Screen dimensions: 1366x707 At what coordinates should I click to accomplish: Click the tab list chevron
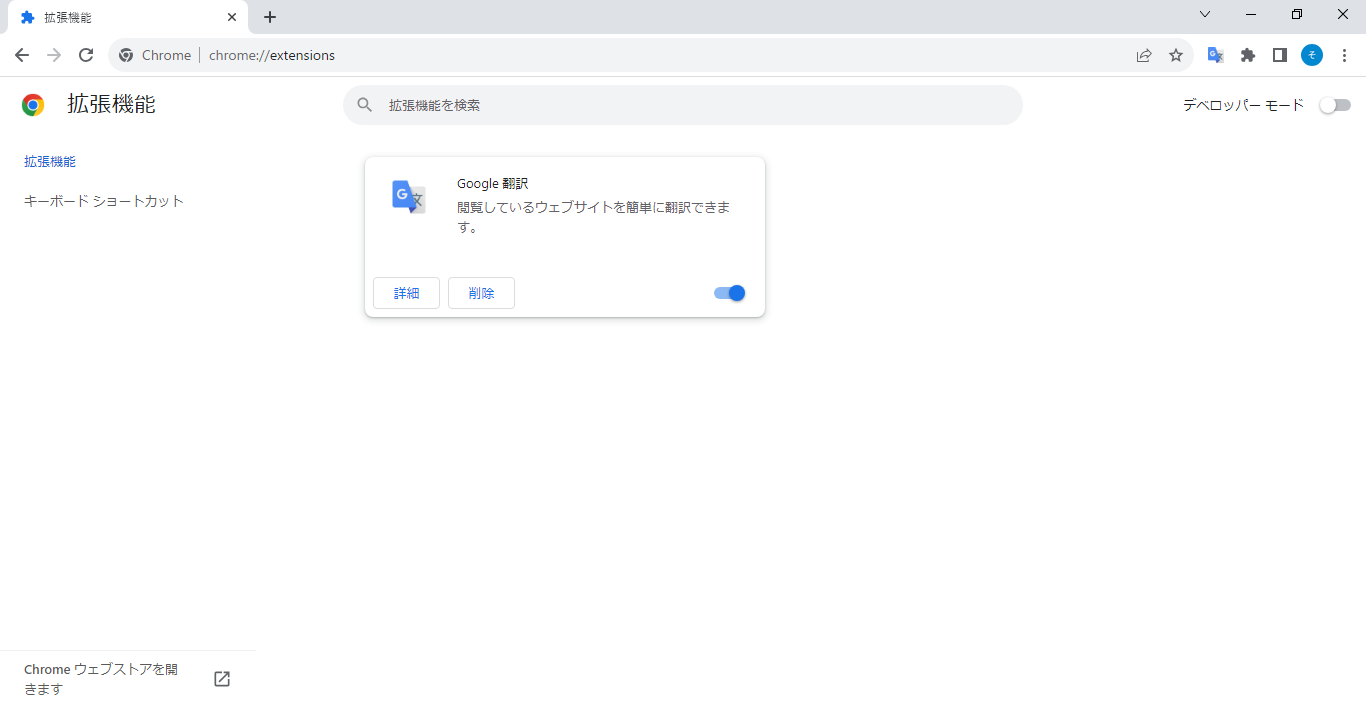1204,14
